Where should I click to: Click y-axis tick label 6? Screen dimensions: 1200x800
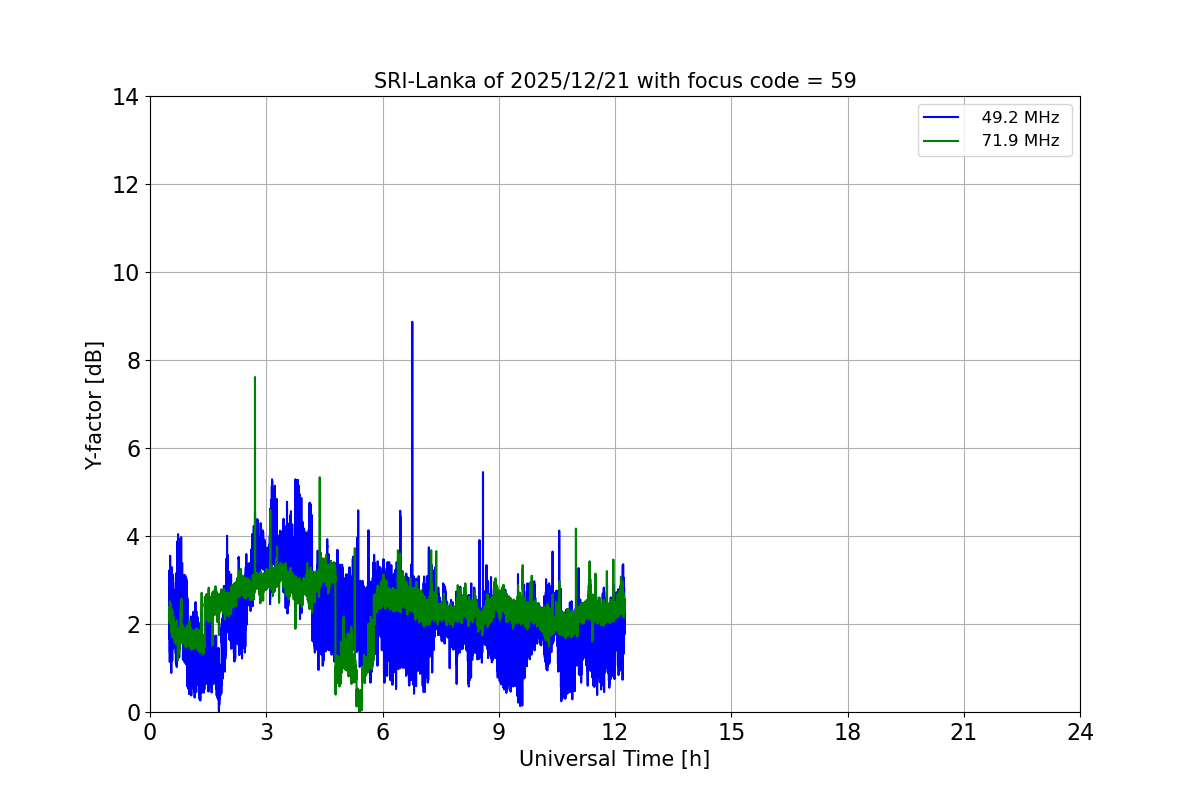click(x=132, y=449)
